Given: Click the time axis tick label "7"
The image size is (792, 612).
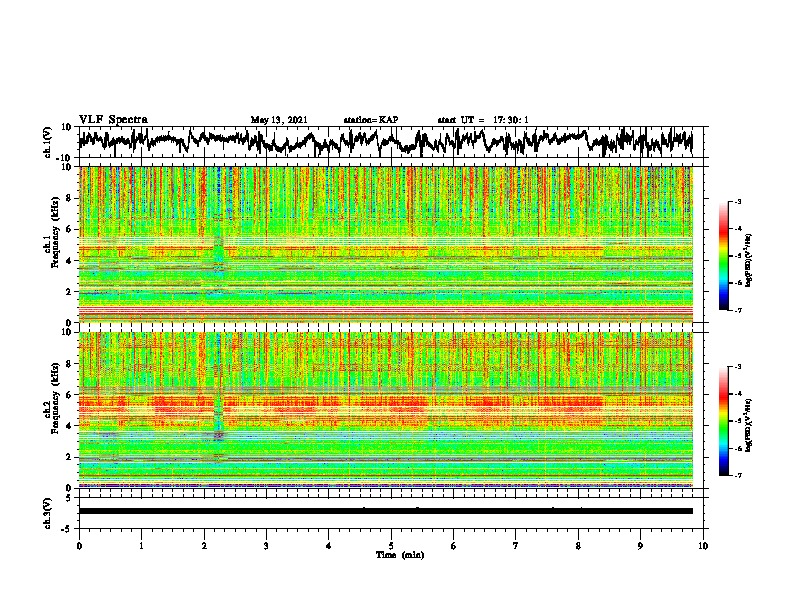Looking at the screenshot, I should click(x=516, y=546).
